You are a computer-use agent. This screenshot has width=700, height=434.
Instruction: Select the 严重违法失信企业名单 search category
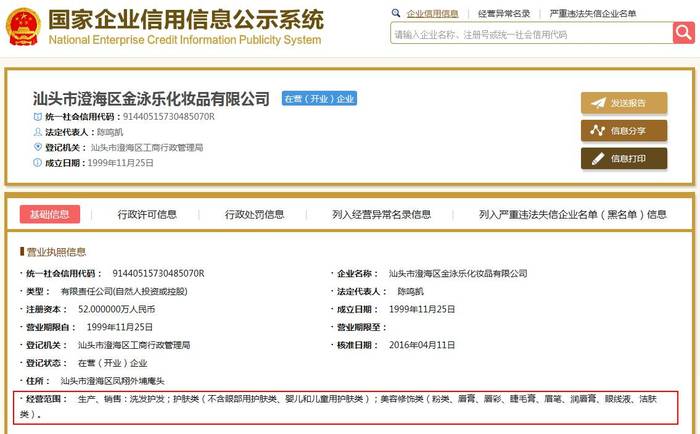[x=592, y=13]
